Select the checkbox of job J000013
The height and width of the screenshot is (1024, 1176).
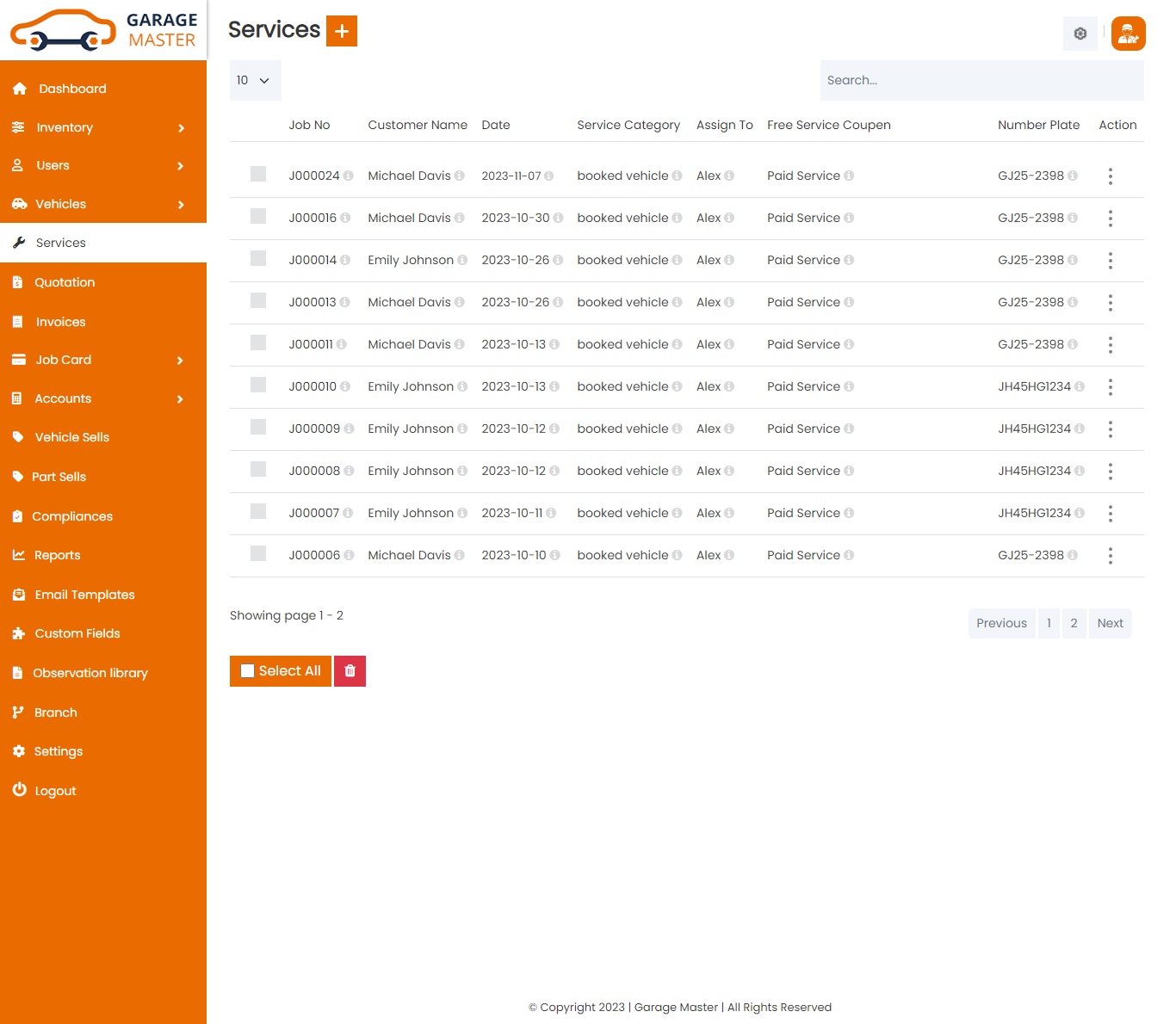(258, 300)
